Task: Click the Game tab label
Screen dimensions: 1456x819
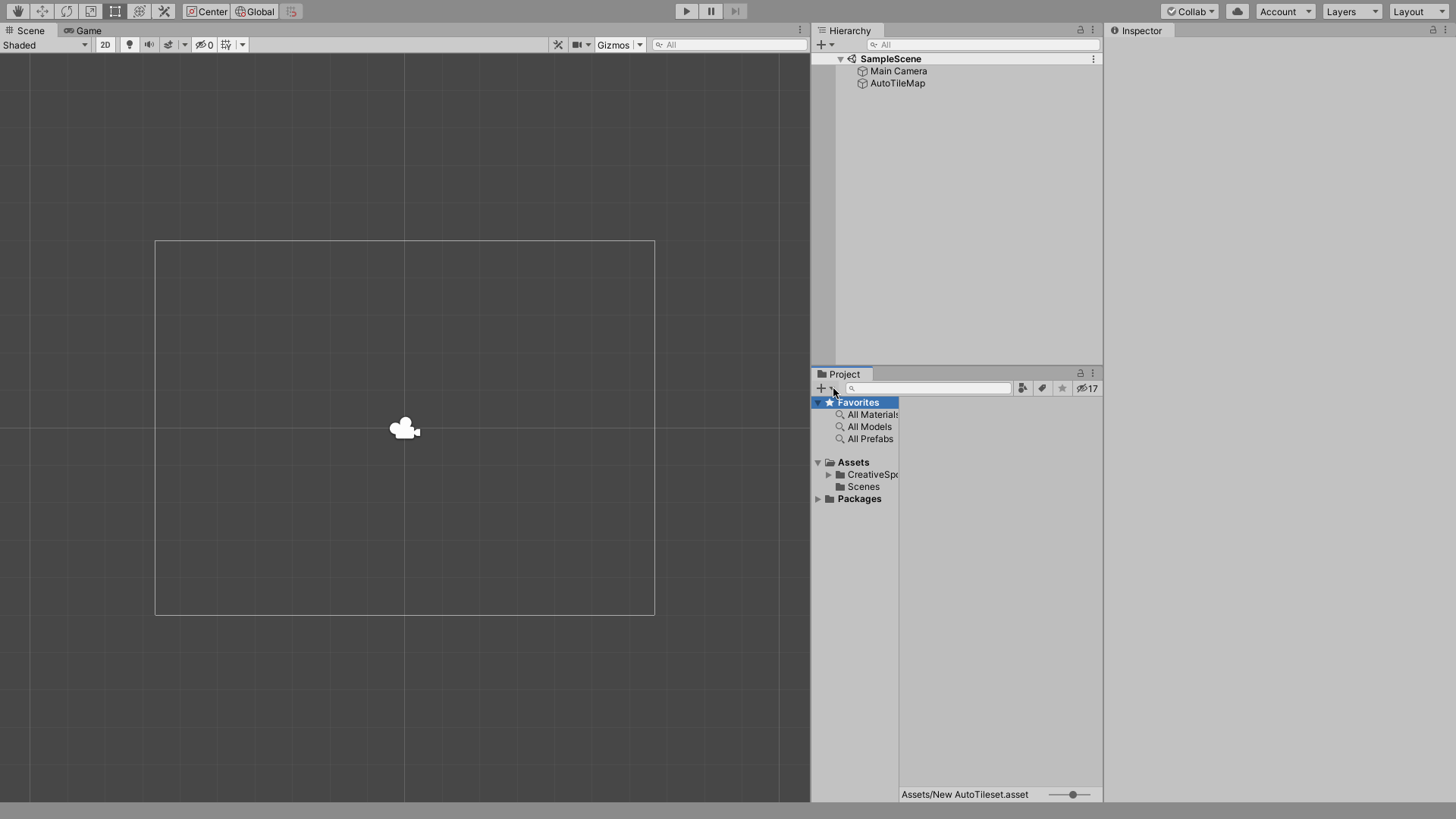Action: 88,30
